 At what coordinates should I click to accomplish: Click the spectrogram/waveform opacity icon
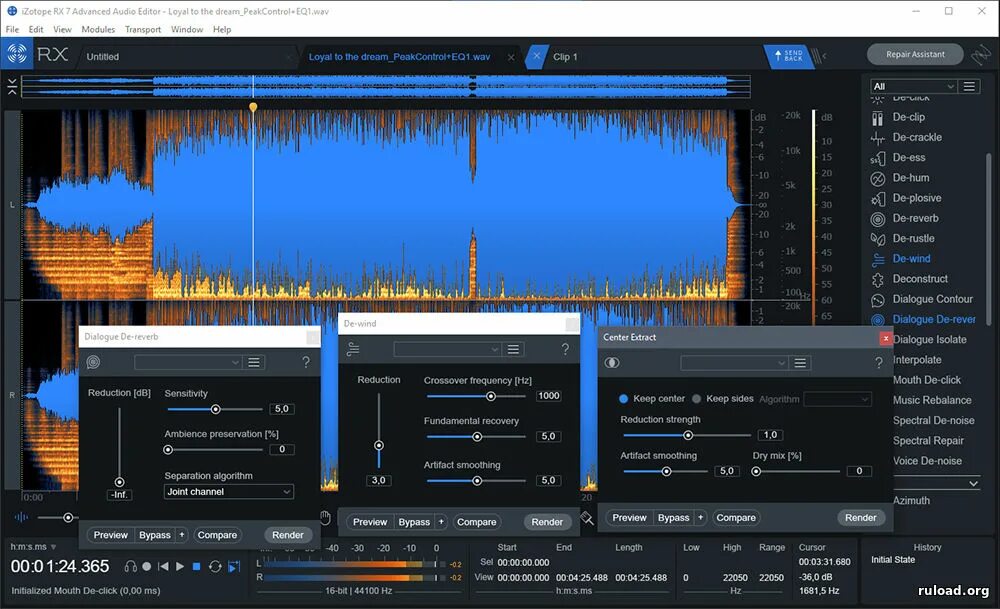[x=21, y=517]
